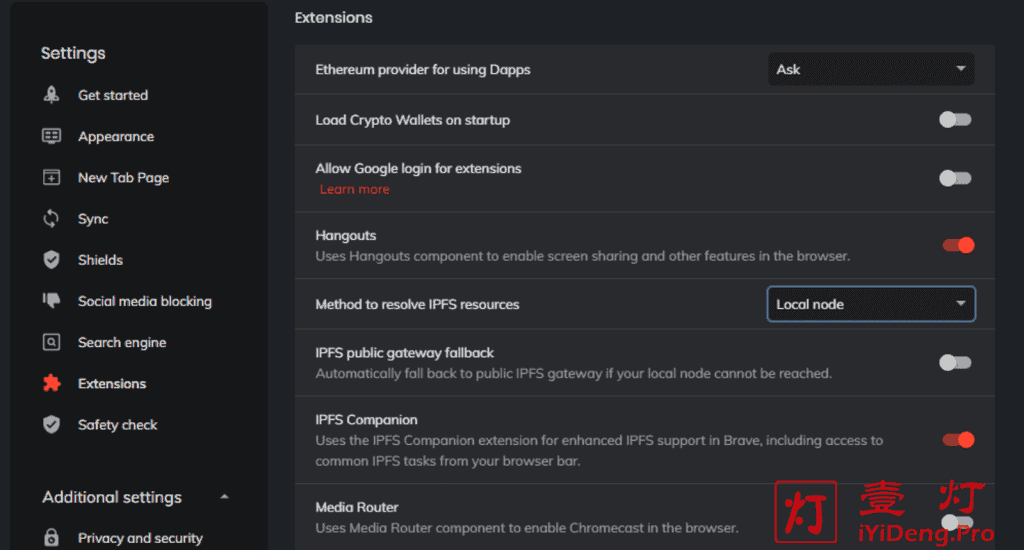Click the Search engine magnifier icon
The width and height of the screenshot is (1024, 550).
(x=51, y=342)
